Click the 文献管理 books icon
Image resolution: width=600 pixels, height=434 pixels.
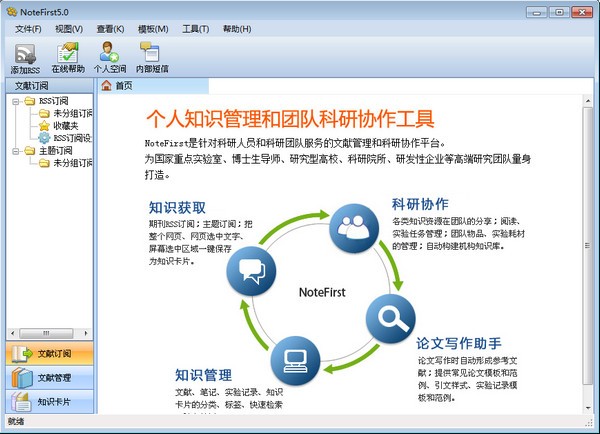point(21,378)
